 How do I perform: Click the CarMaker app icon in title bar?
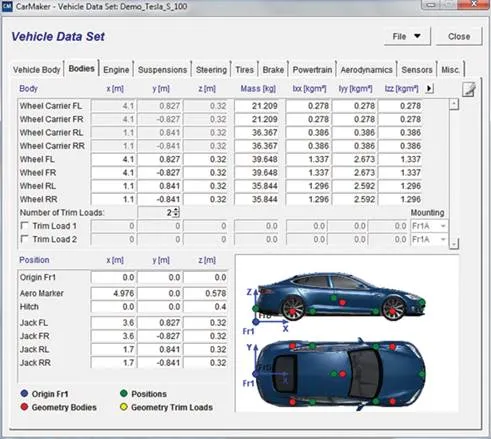click(x=6, y=6)
